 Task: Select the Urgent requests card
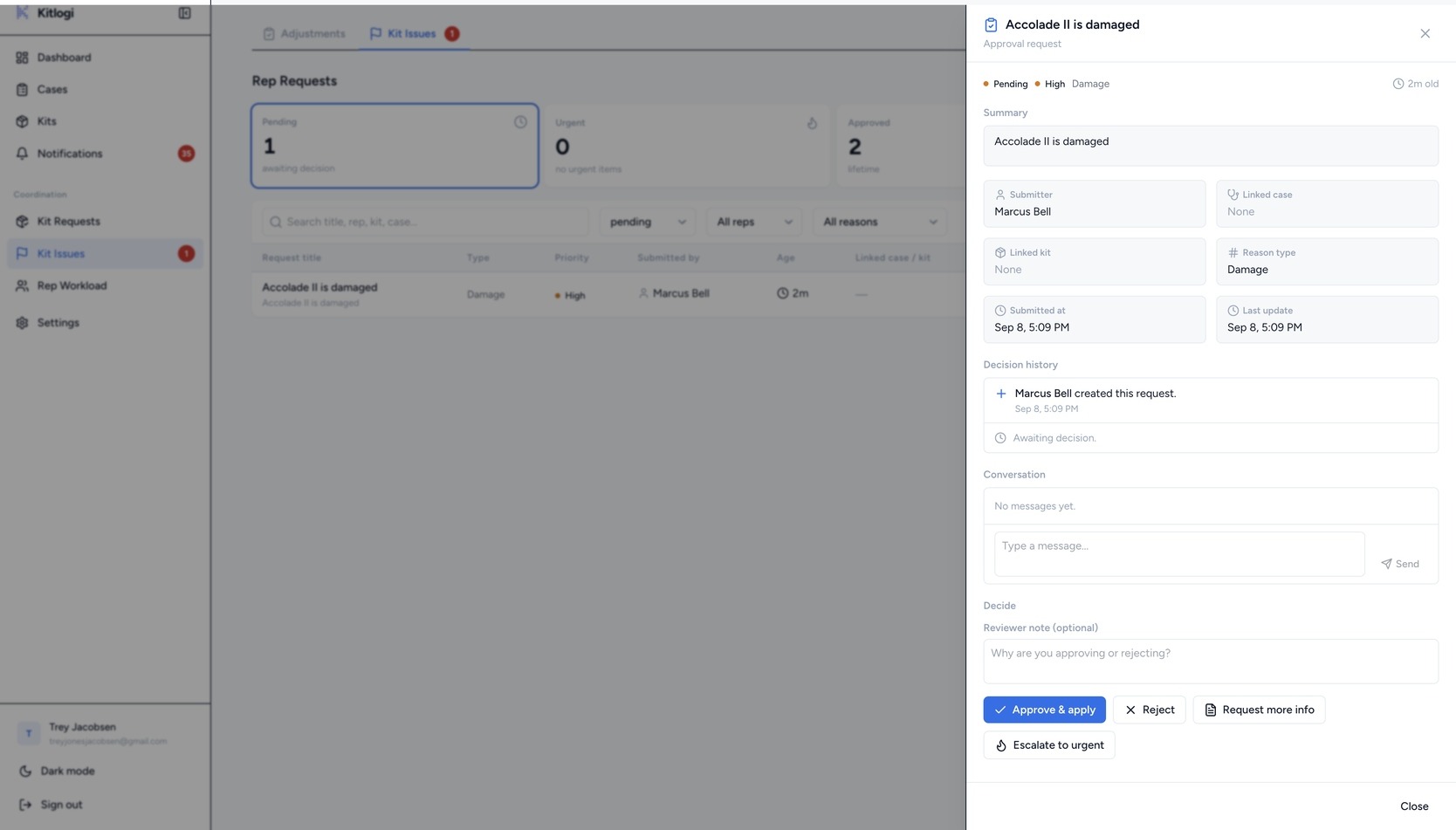coord(686,146)
